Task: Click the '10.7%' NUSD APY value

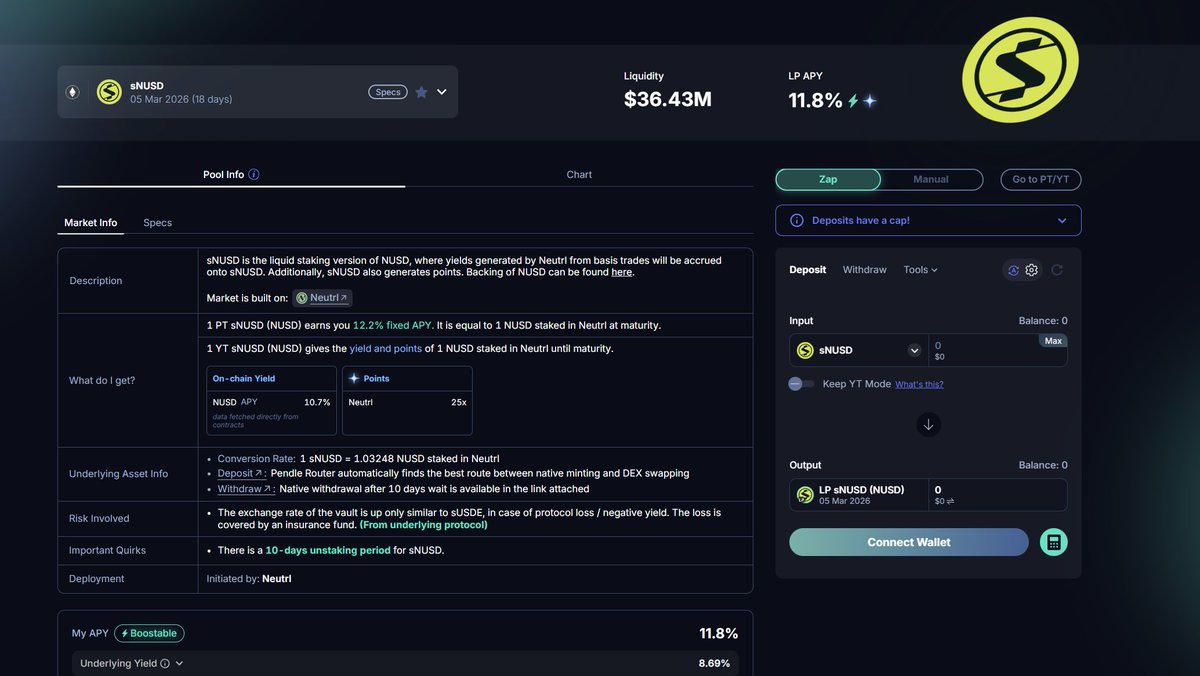Action: 317,402
